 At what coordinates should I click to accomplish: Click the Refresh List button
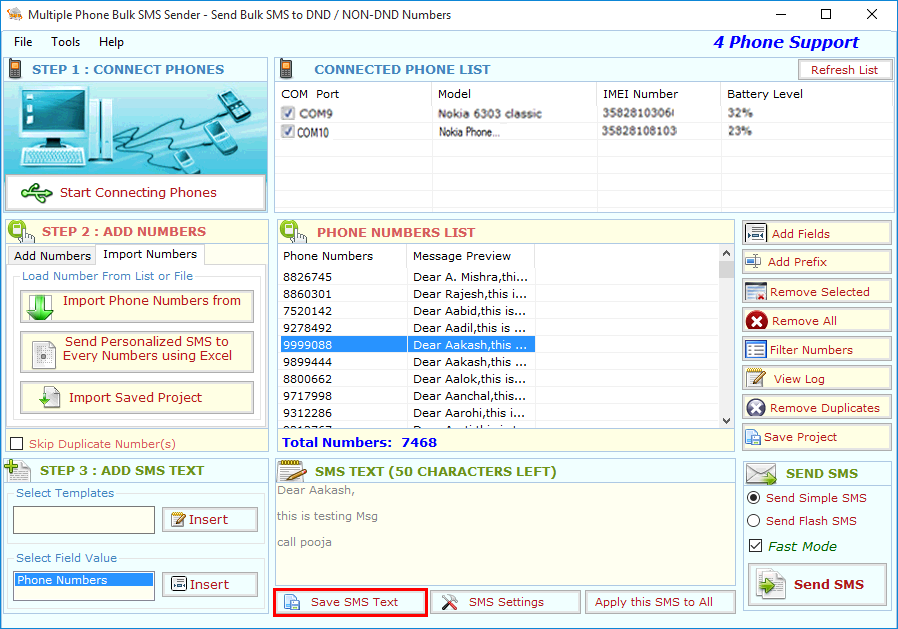click(845, 70)
